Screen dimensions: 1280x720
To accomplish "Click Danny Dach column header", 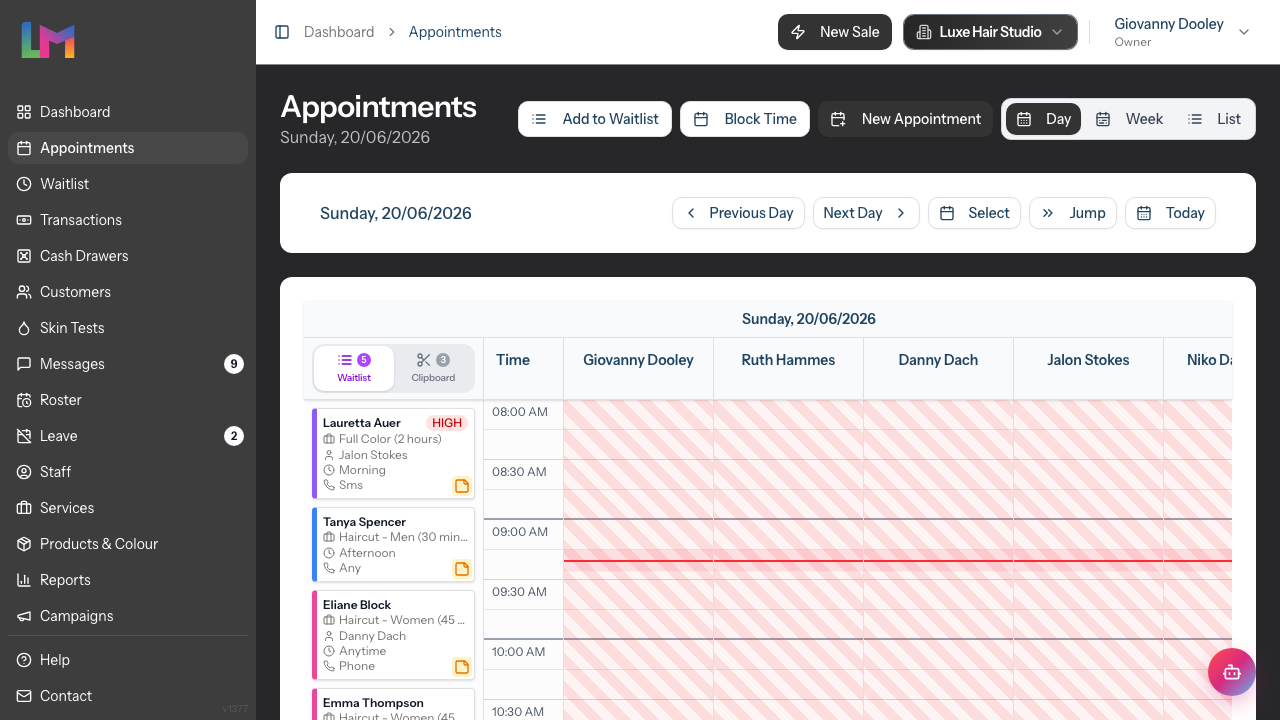I will coord(938,360).
